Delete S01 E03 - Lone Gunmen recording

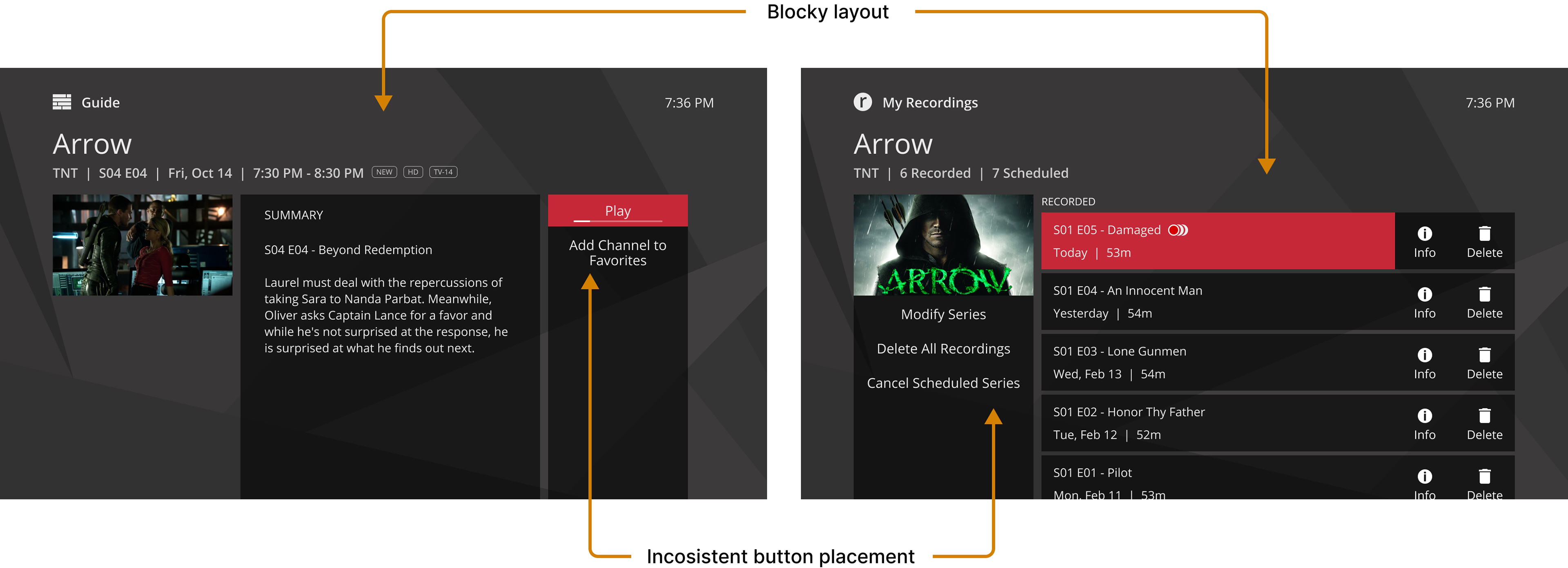(1484, 363)
